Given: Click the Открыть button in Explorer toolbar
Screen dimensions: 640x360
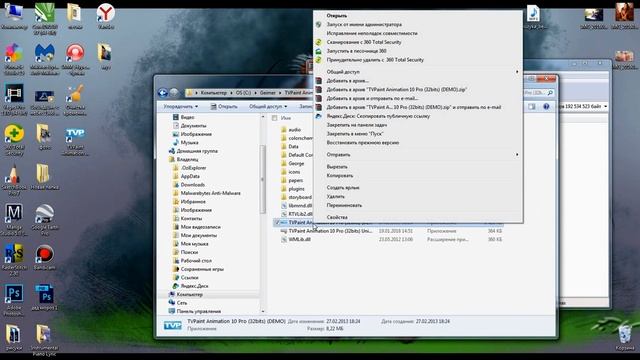Looking at the screenshot, I should pyautogui.click(x=224, y=107).
